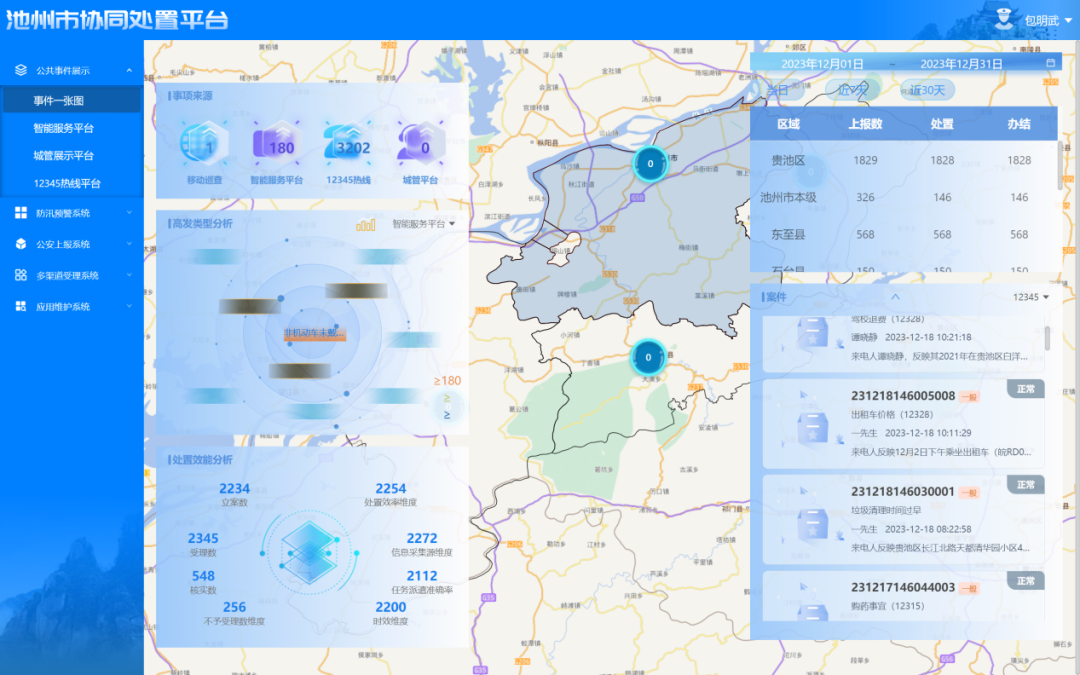Viewport: 1080px width, 675px height.
Task: Collapse the 案件 panel with the up chevron
Action: 895,297
